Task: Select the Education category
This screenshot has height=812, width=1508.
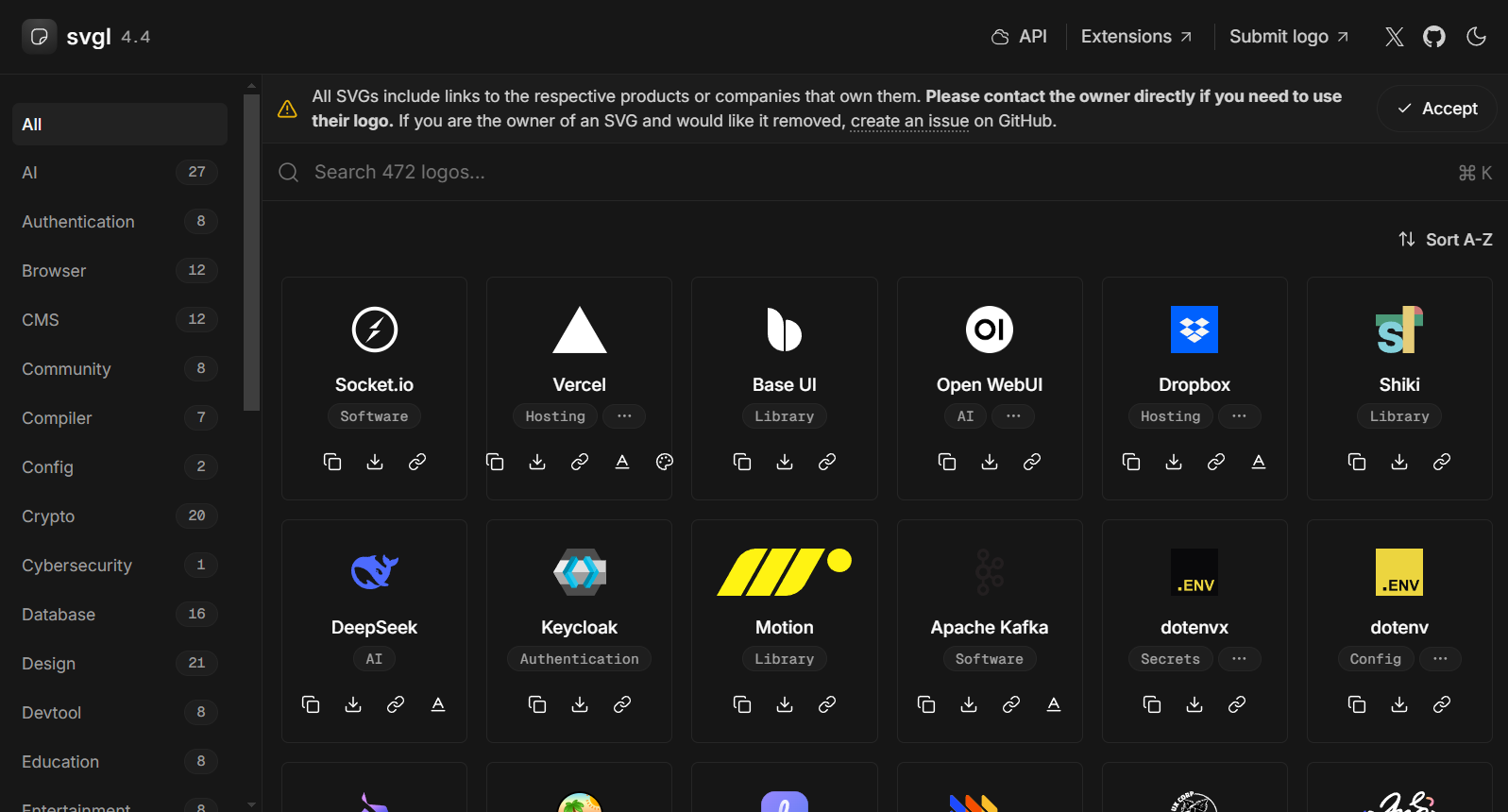Action: [120, 762]
